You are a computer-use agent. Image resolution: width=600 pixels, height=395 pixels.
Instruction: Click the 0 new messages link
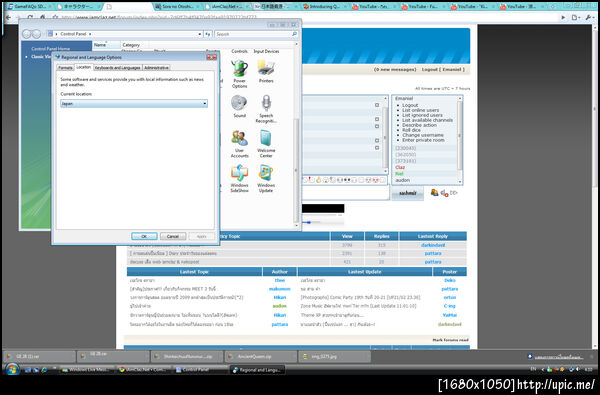395,70
